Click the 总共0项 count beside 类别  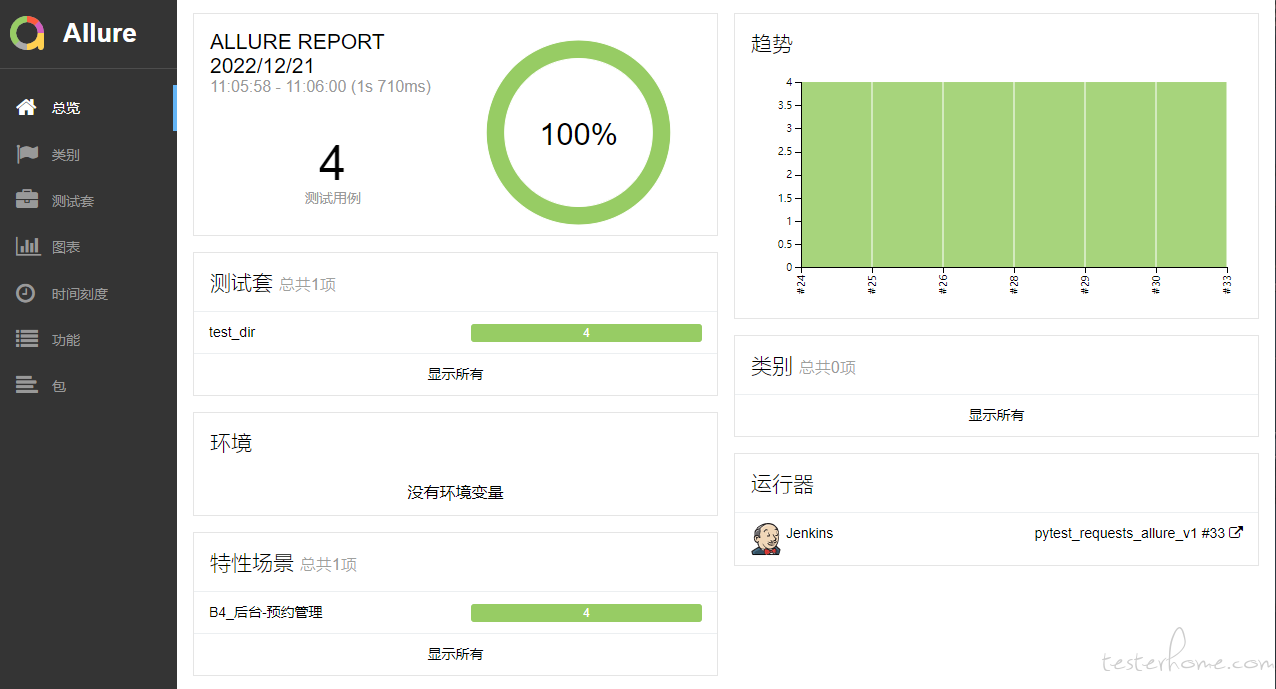(x=828, y=368)
